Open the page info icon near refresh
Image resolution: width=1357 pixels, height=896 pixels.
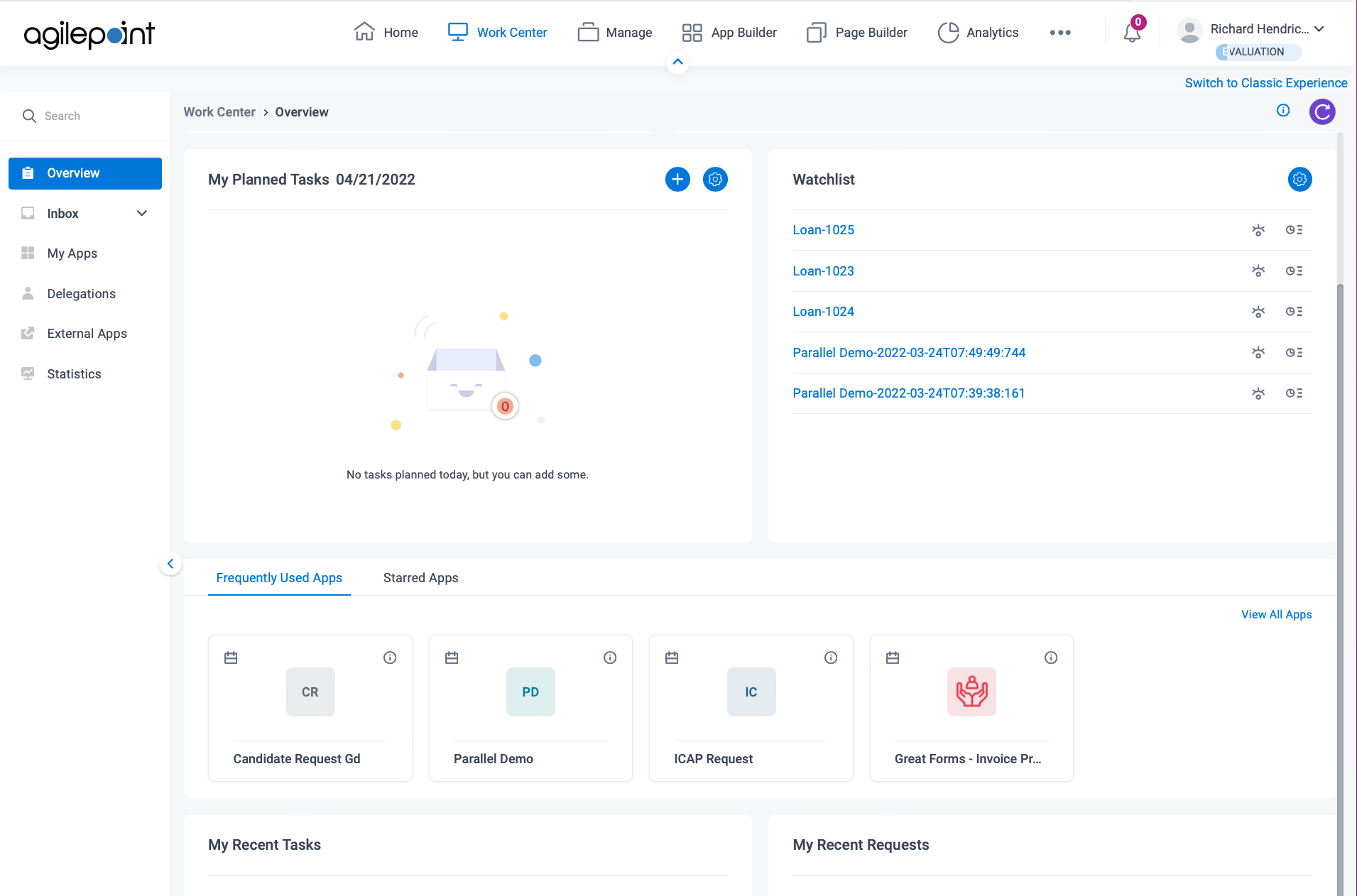1282,111
